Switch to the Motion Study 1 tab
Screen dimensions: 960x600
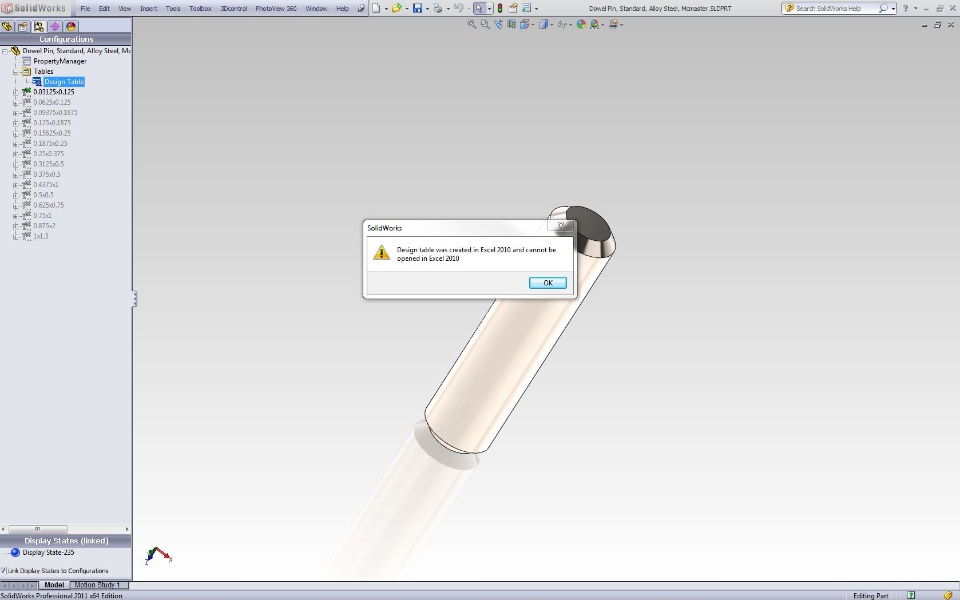tap(97, 585)
